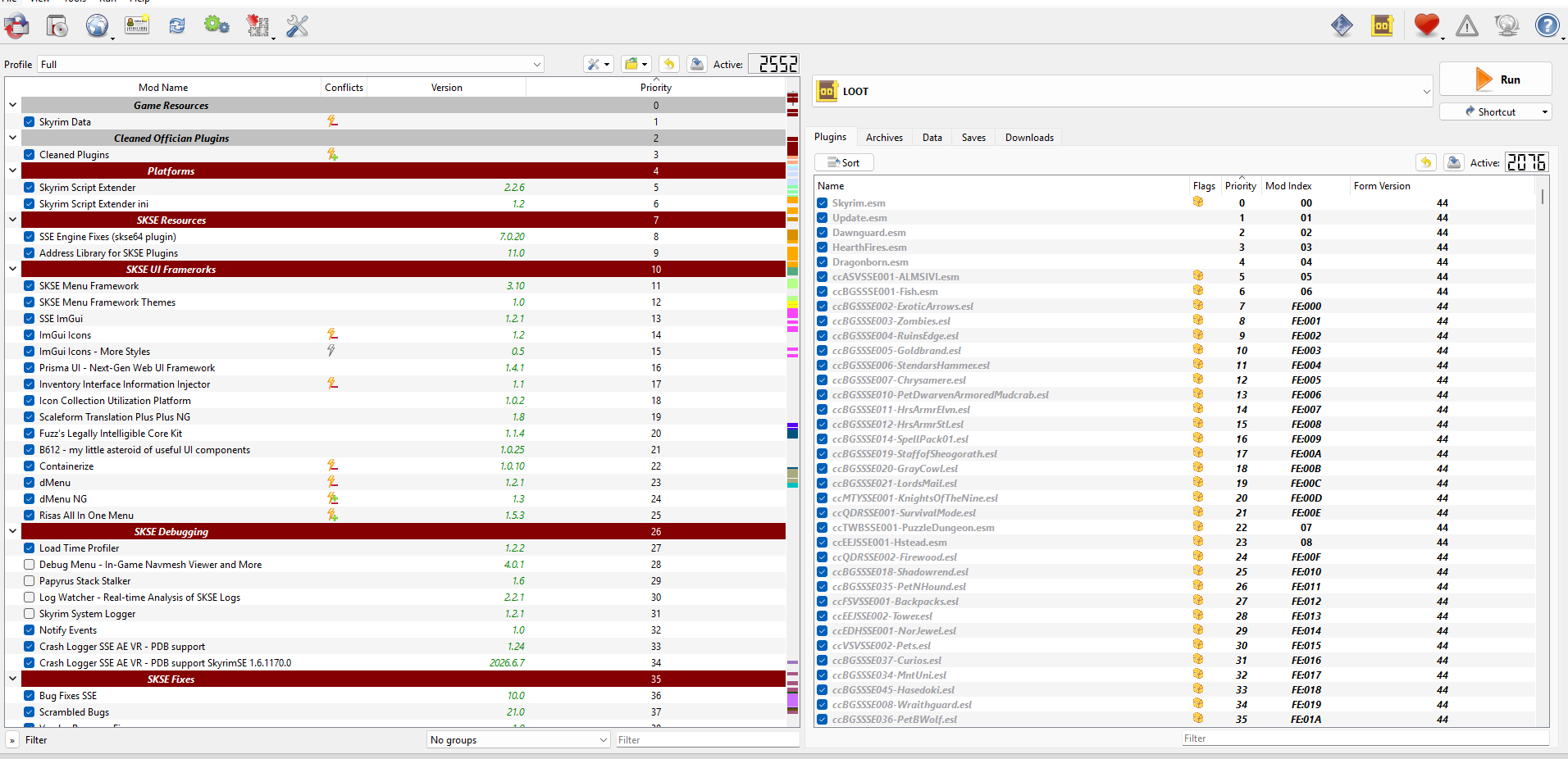Sort plugins by Mod Index column header
The image size is (1568, 759).
coord(1306,186)
